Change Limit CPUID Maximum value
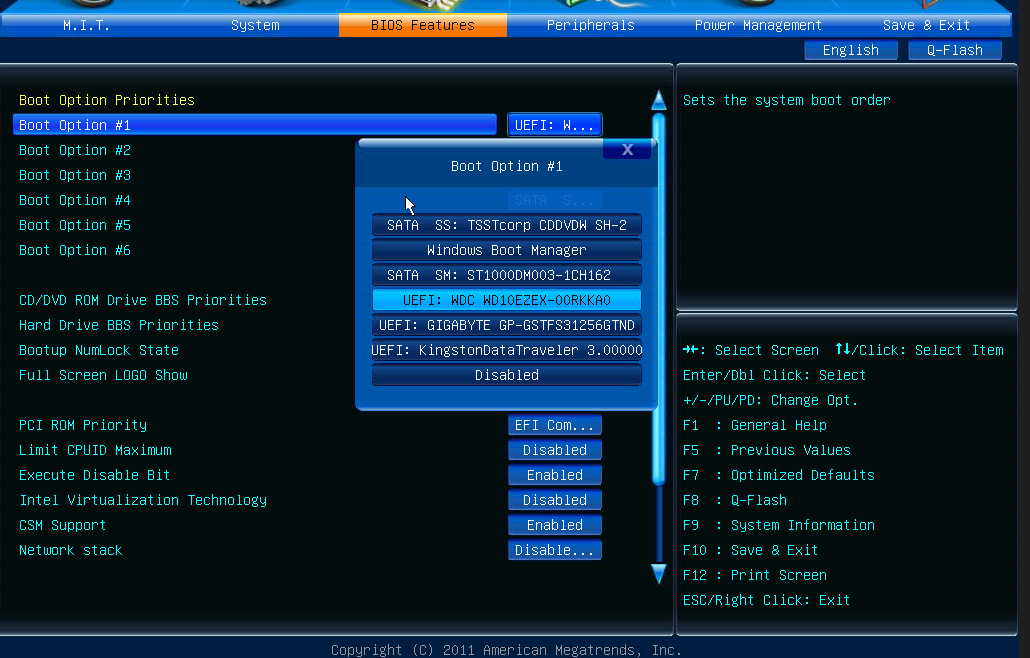The image size is (1030, 658). pyautogui.click(x=554, y=450)
